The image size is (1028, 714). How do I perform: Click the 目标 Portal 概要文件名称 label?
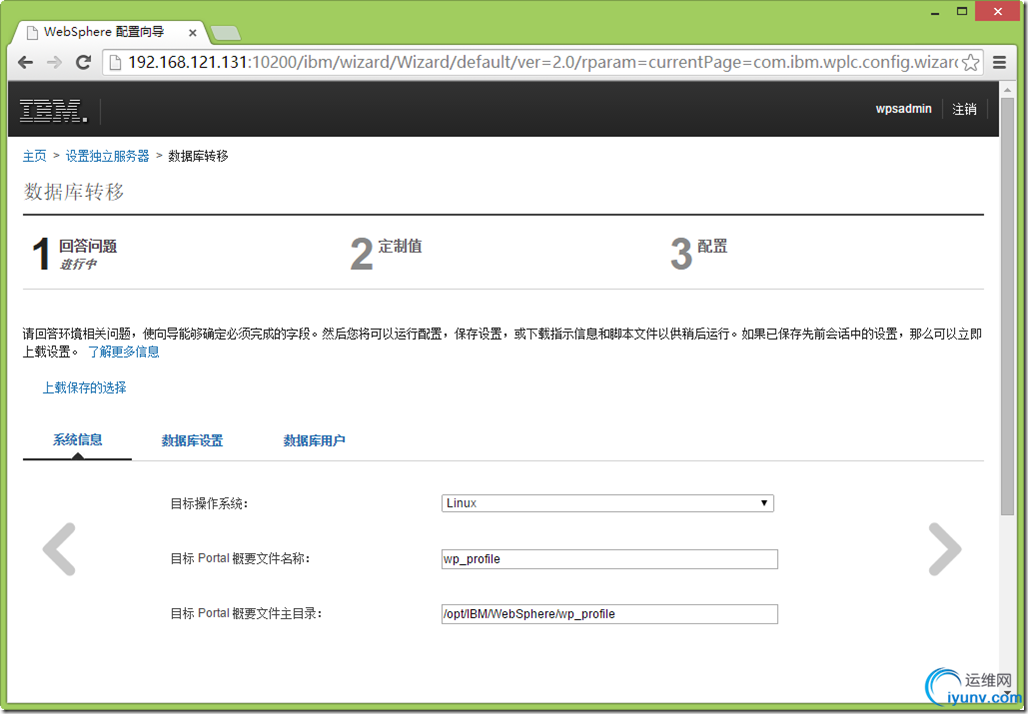tap(240, 559)
